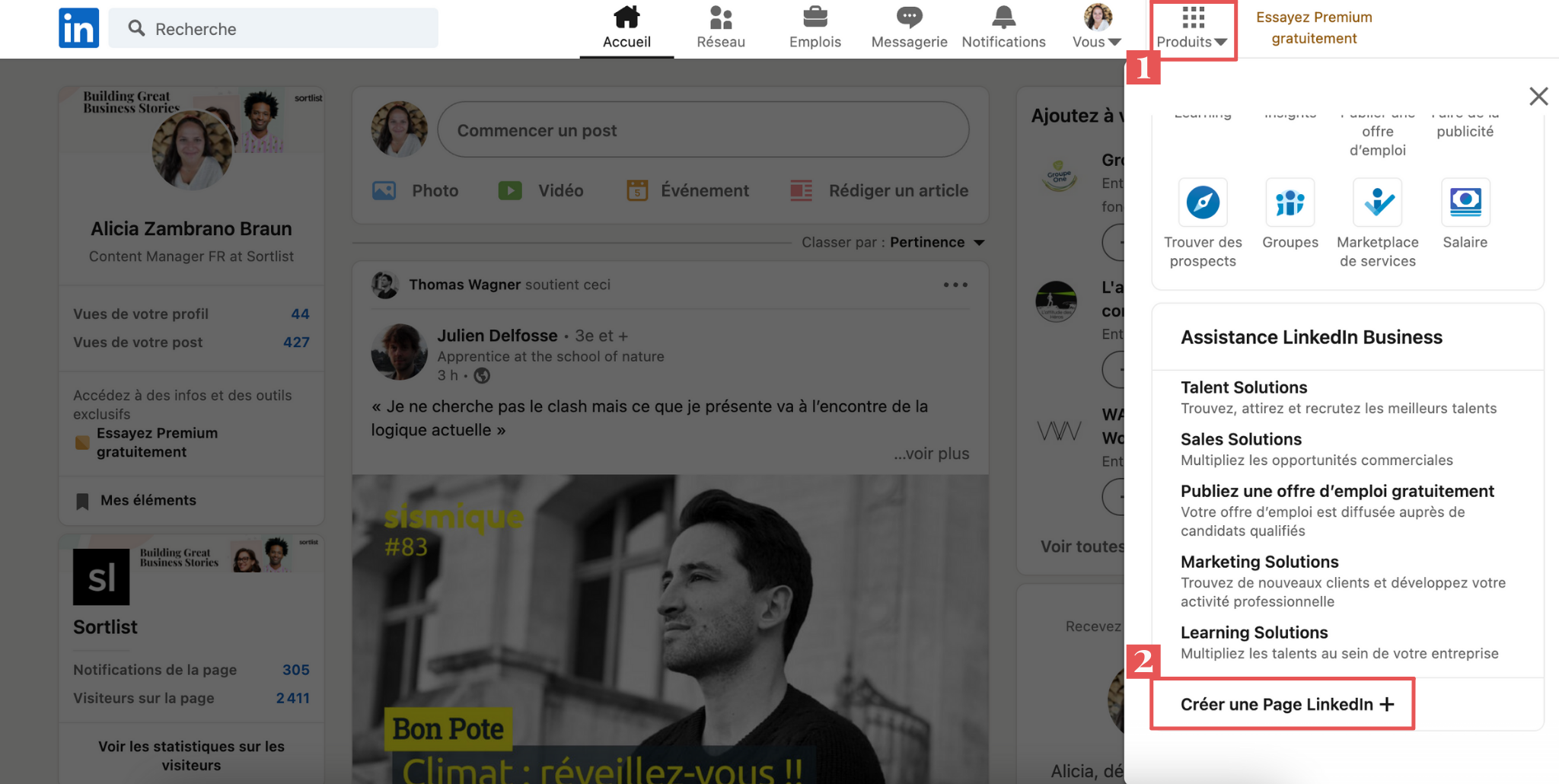Click Commencer un post field
This screenshot has width=1559, height=784.
point(703,130)
